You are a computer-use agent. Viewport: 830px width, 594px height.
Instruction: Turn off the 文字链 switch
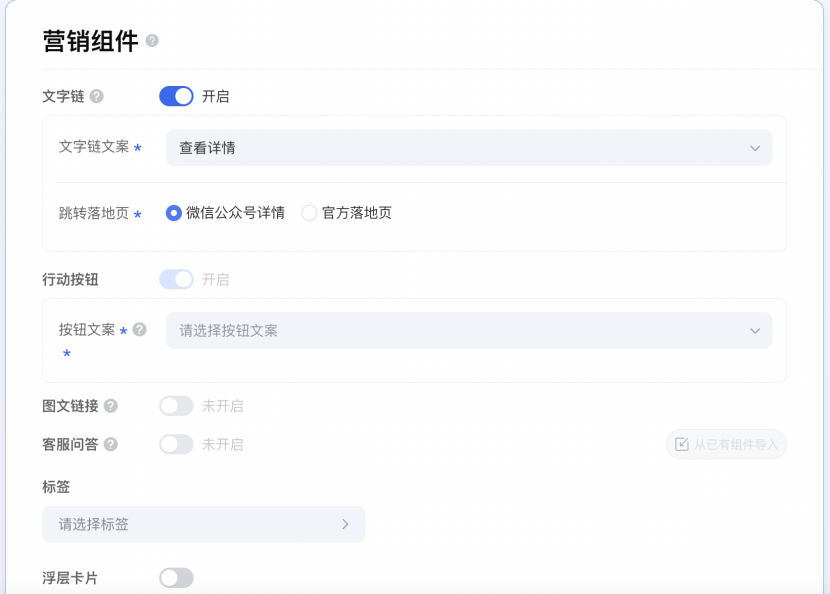click(176, 97)
